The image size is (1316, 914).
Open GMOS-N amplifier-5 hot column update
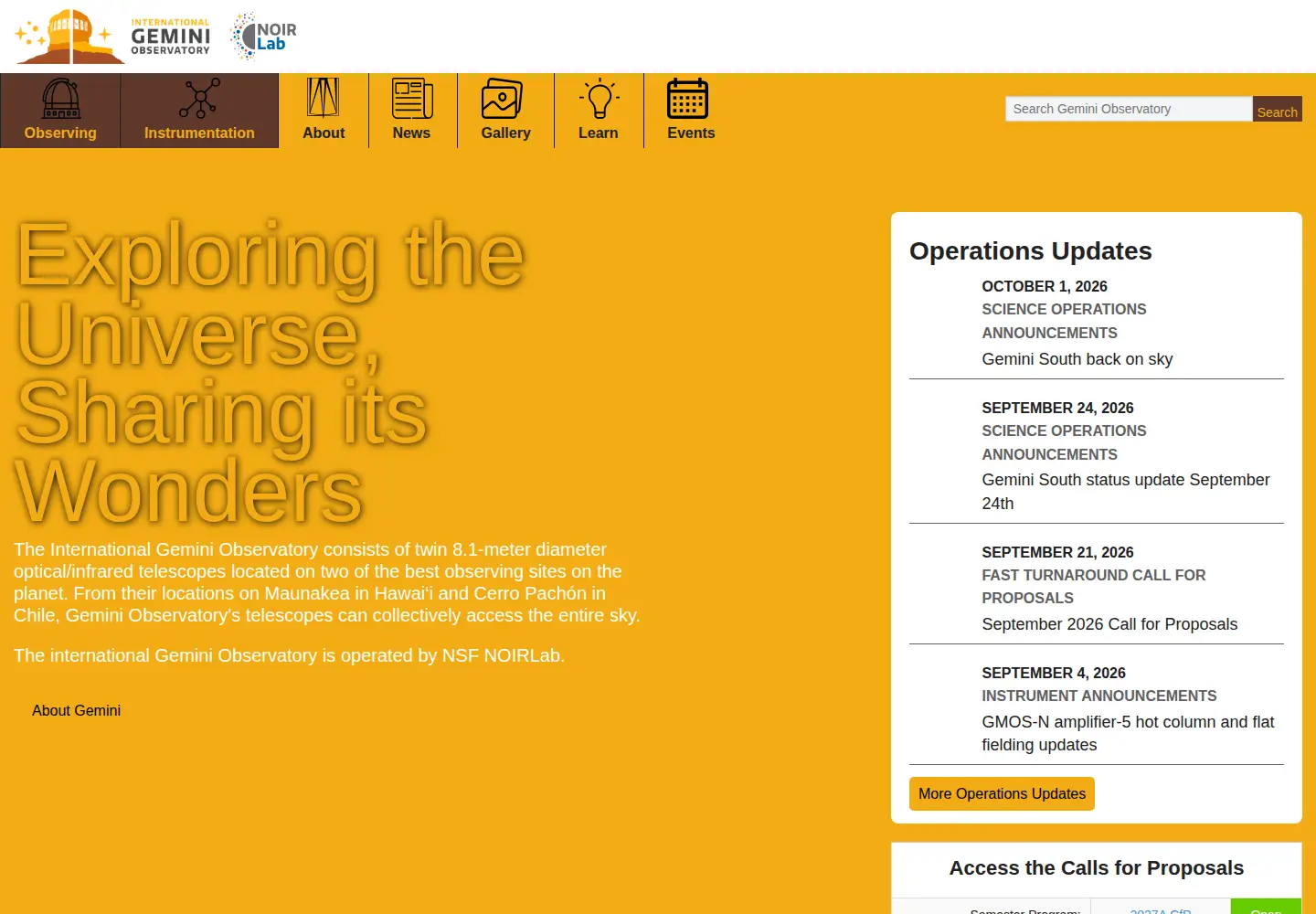coord(1128,733)
